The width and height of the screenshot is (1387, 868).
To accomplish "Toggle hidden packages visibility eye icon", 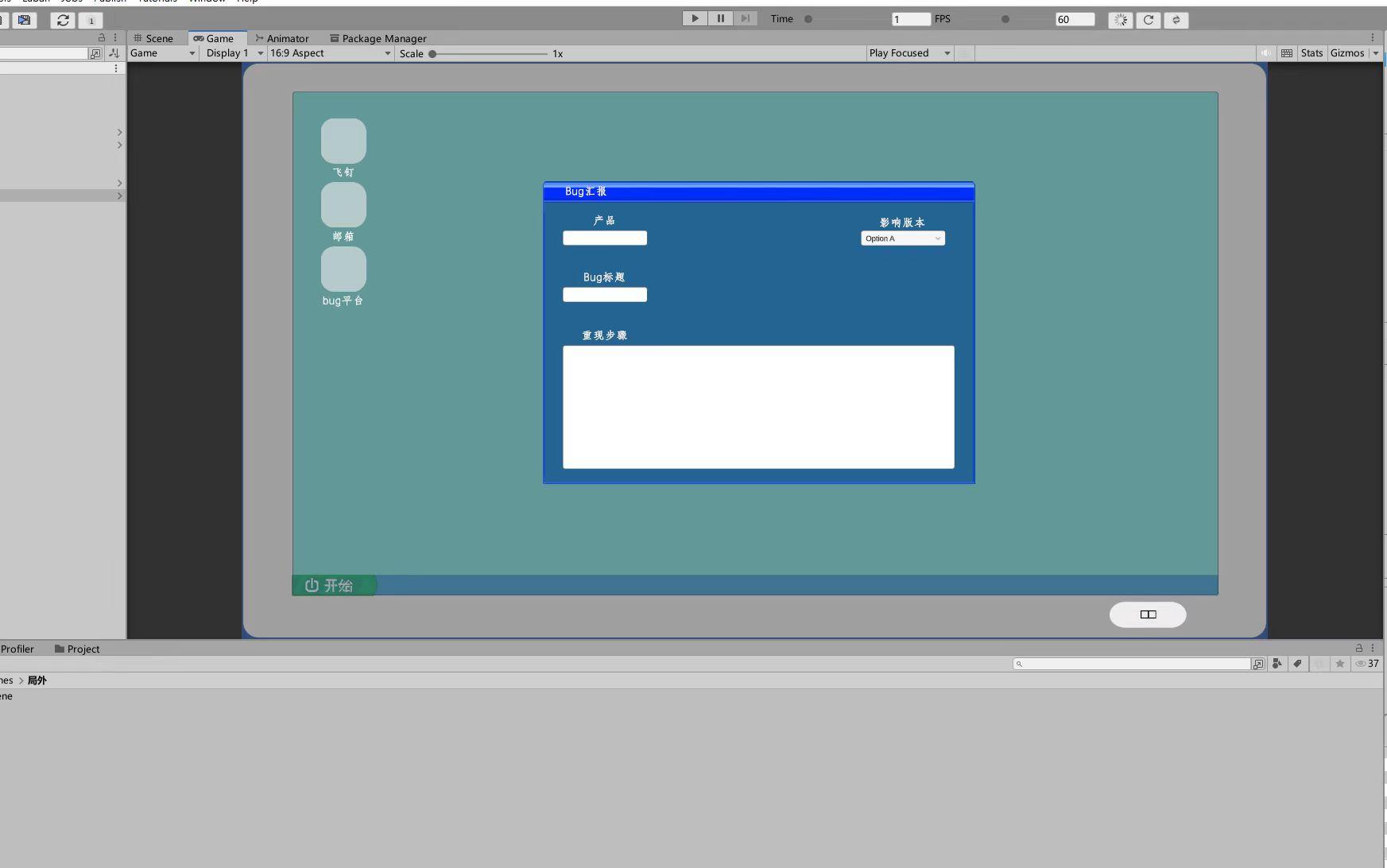I will click(x=1361, y=664).
